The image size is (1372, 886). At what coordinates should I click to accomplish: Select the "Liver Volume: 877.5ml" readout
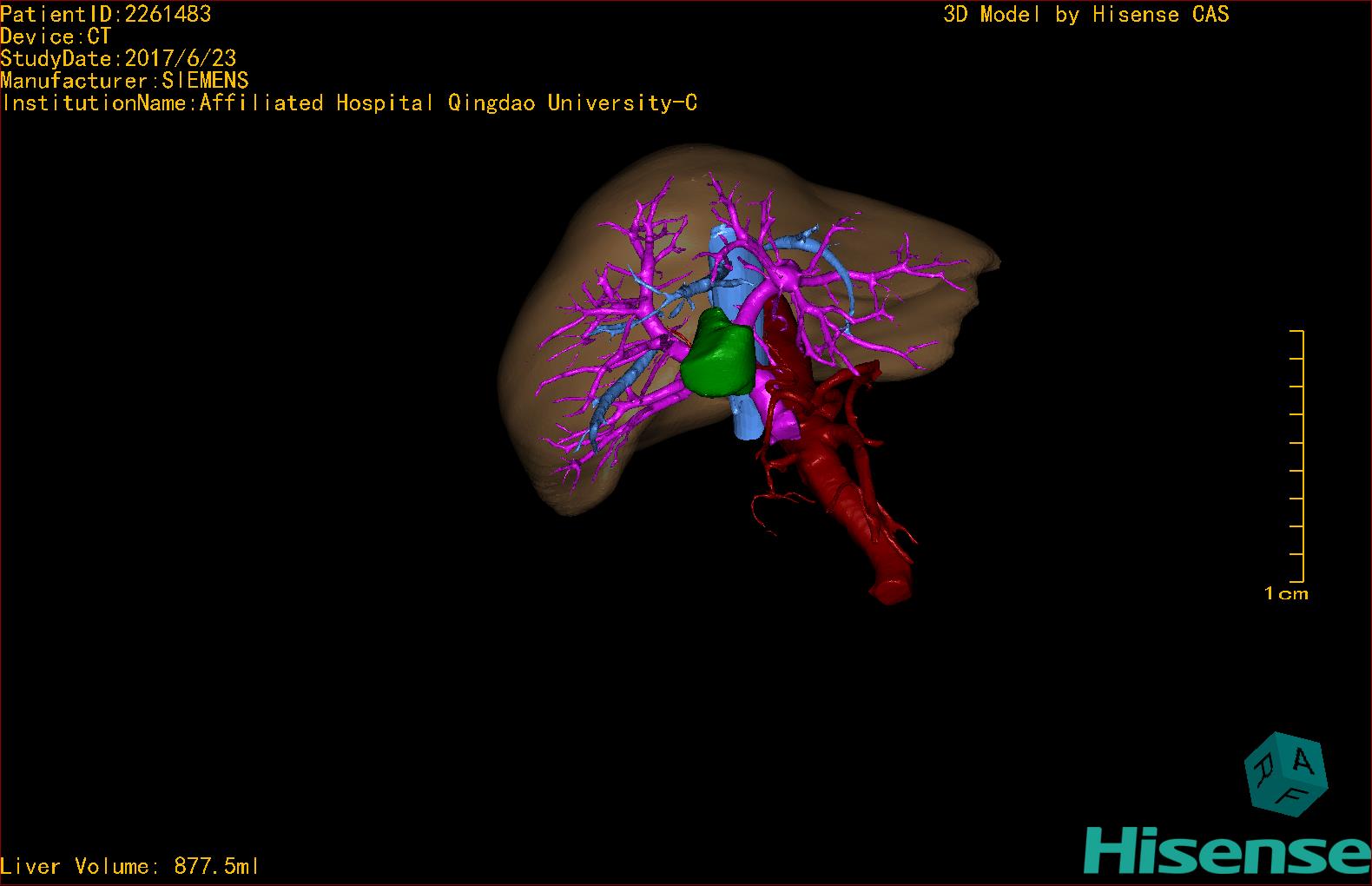(x=129, y=866)
